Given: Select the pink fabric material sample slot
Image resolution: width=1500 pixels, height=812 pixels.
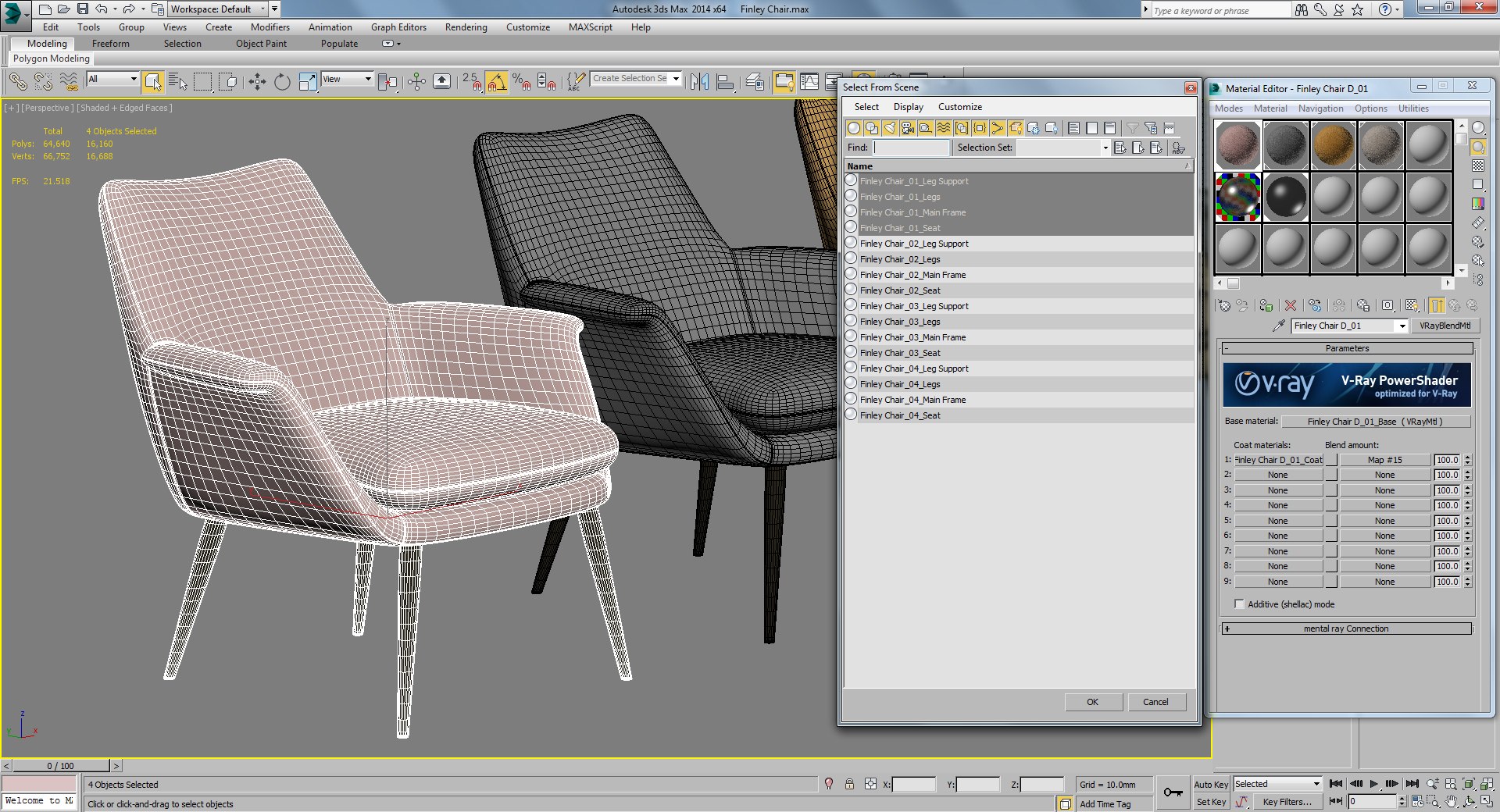Looking at the screenshot, I should (1237, 145).
